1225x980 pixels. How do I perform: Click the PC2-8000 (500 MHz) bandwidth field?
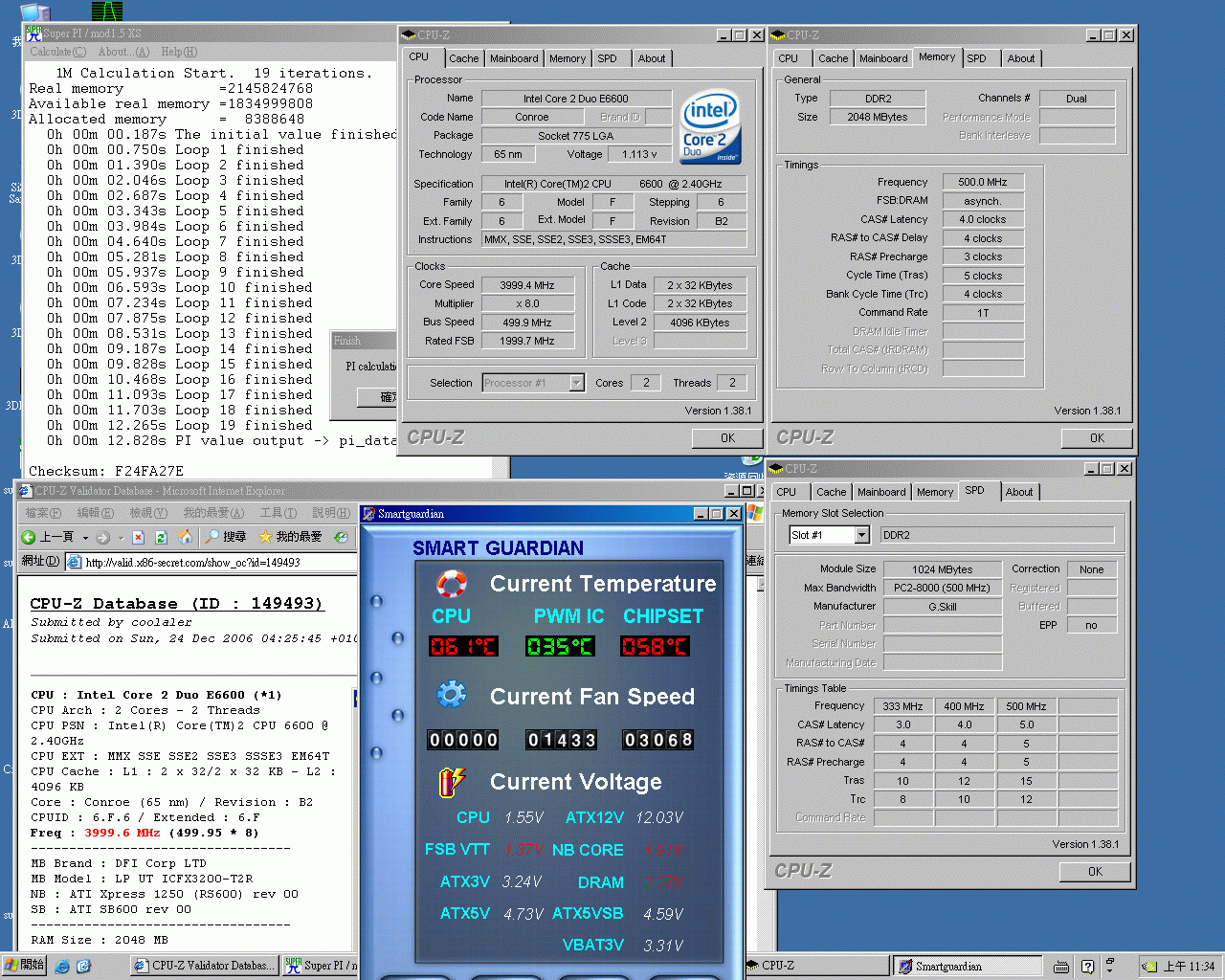coord(942,588)
